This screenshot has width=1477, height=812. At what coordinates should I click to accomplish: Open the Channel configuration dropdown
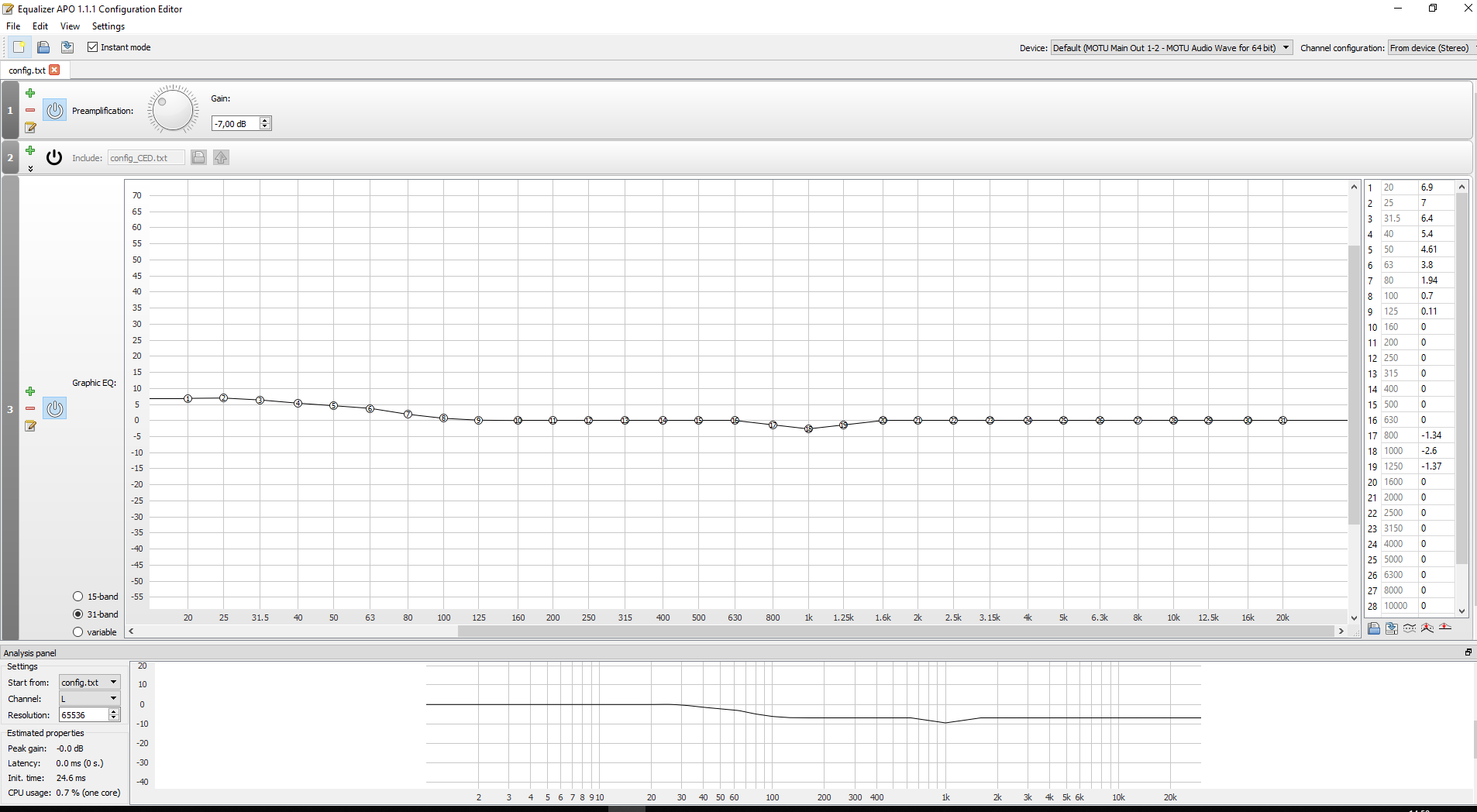[x=1433, y=48]
